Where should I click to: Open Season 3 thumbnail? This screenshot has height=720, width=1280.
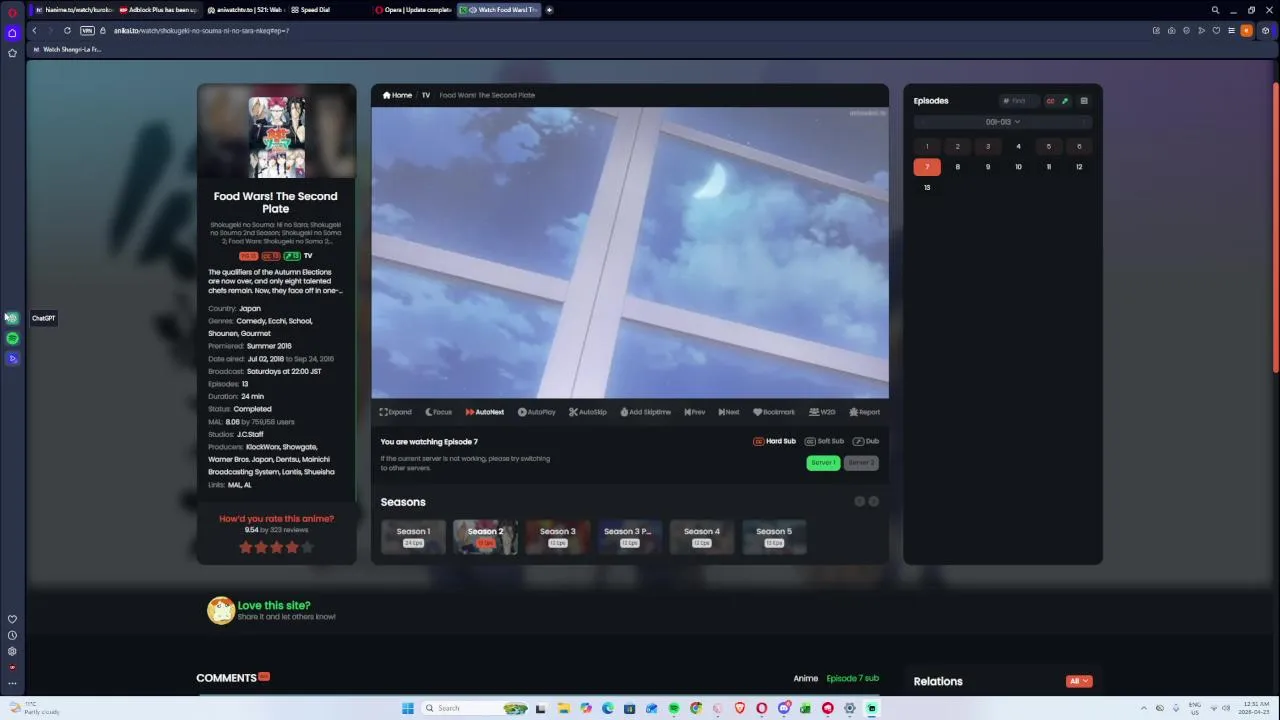pyautogui.click(x=557, y=537)
